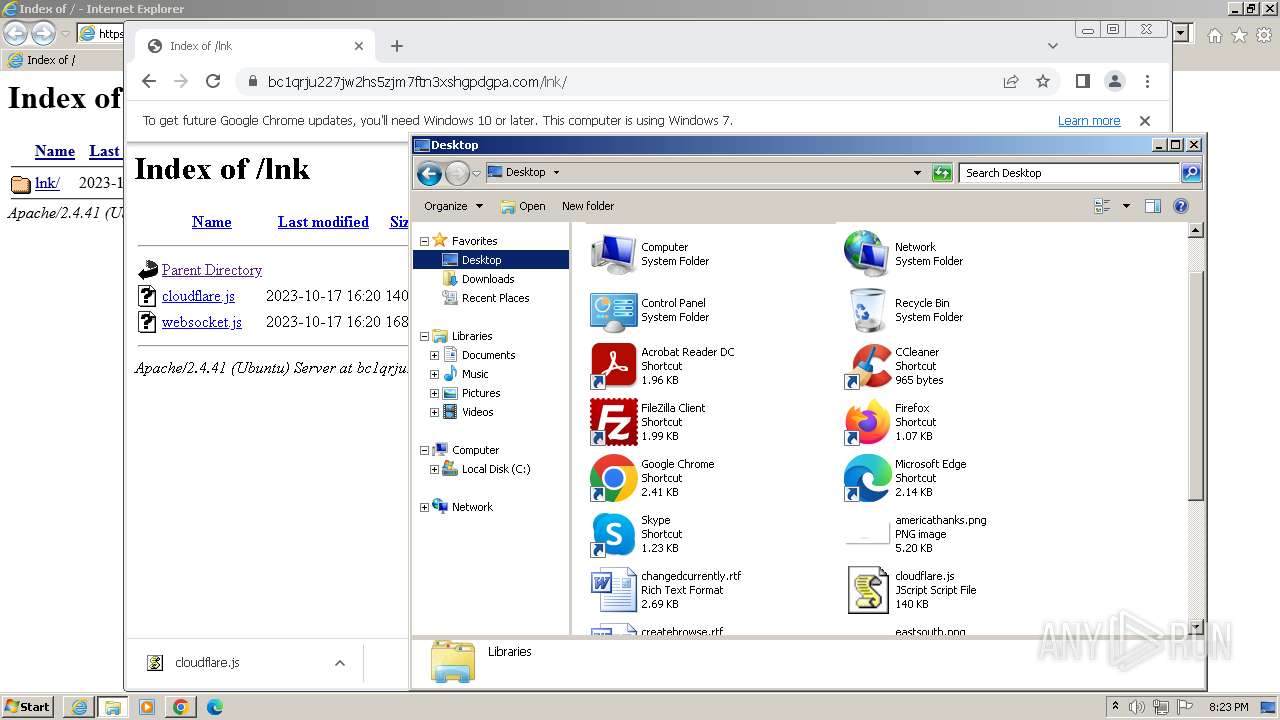Refresh the Explorer Desktop view
Screen dimensions: 1280x720
click(x=942, y=173)
